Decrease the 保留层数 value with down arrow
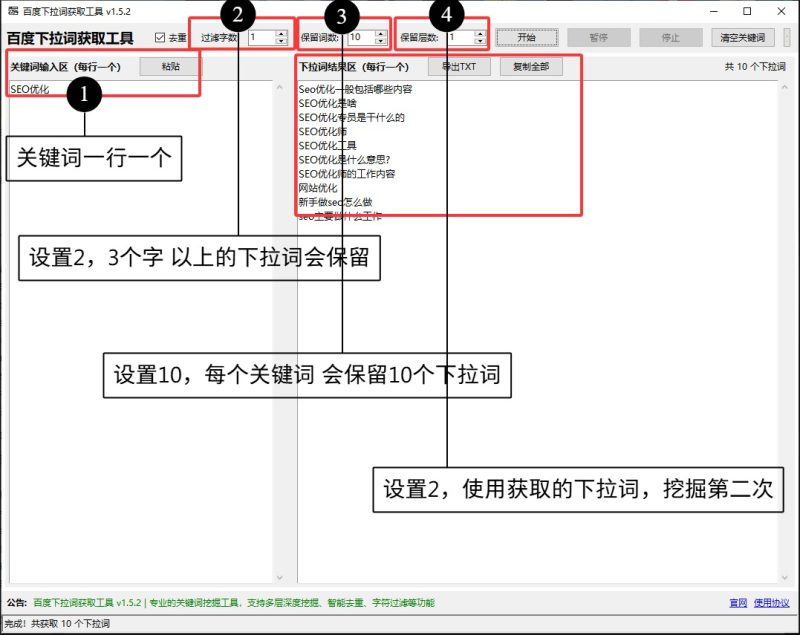The height and width of the screenshot is (635, 800). 480,41
